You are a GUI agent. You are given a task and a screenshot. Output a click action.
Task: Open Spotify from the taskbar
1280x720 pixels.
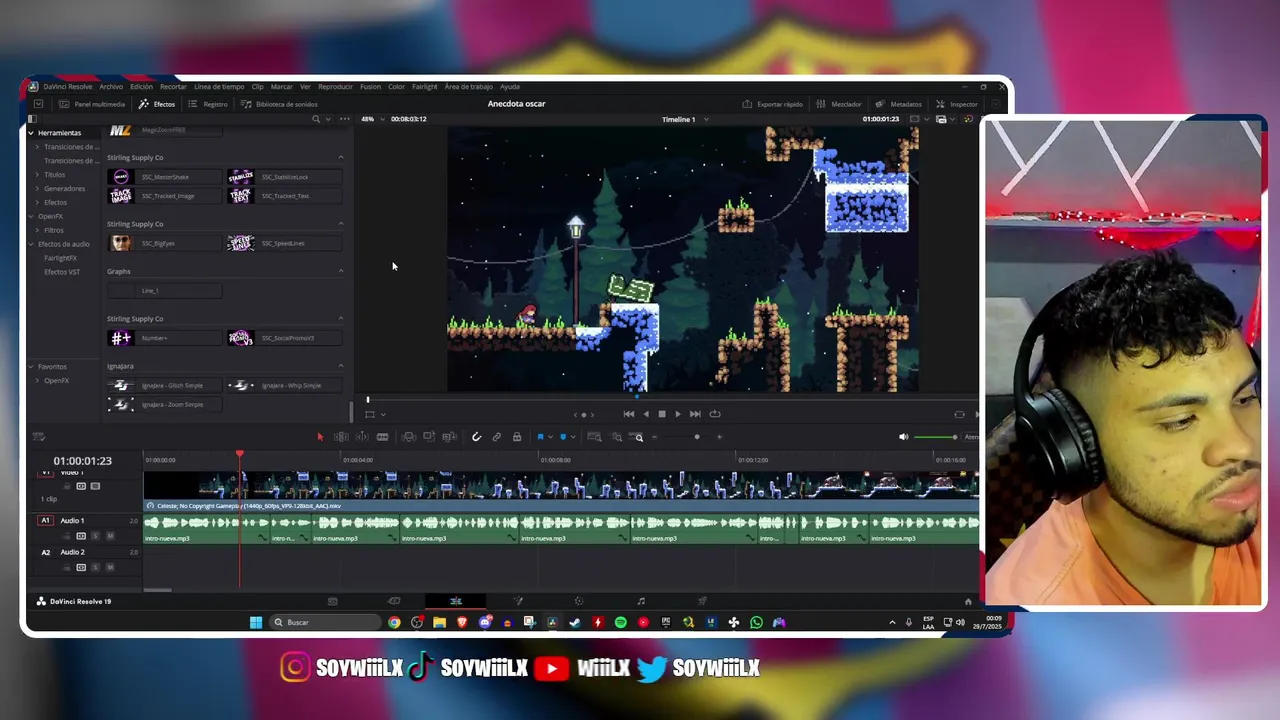(x=620, y=622)
